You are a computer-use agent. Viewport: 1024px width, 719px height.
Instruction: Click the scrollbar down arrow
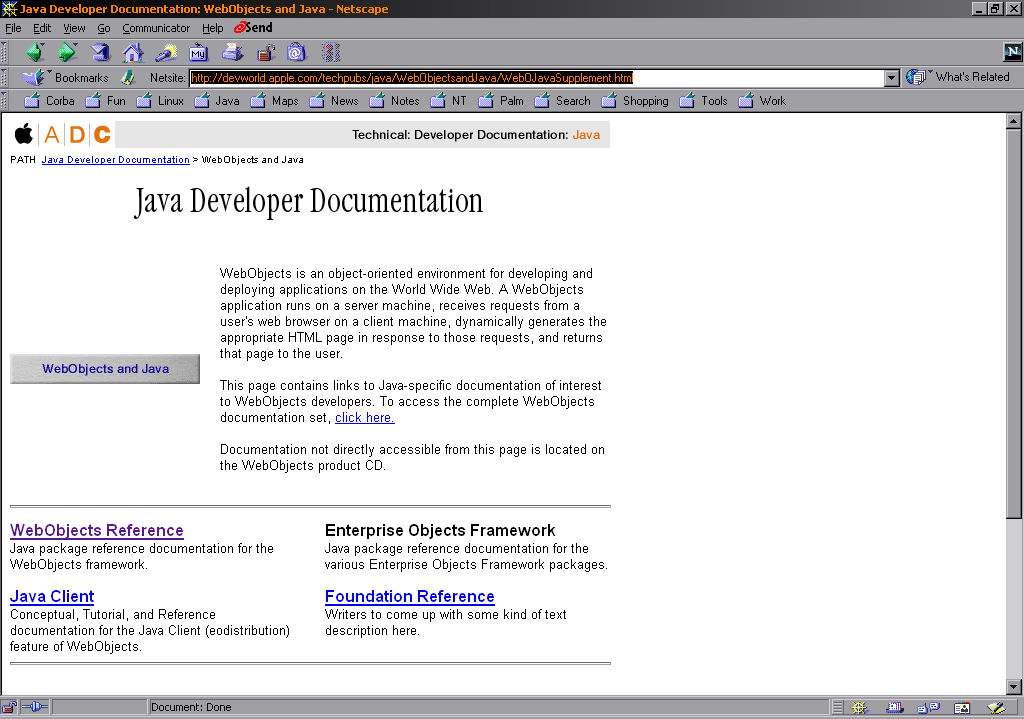pyautogui.click(x=1014, y=686)
